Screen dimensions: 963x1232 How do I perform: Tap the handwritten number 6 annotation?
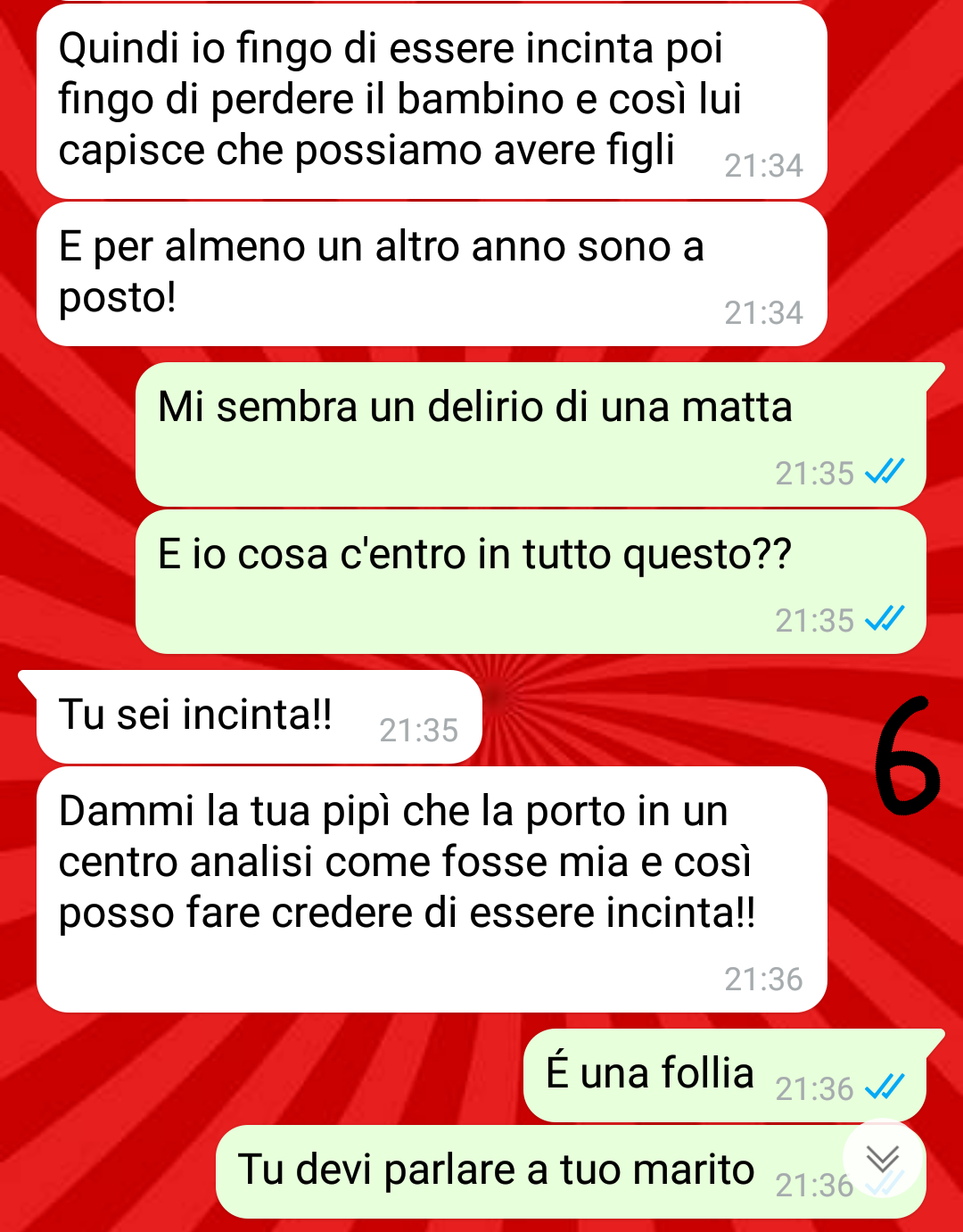[906, 757]
